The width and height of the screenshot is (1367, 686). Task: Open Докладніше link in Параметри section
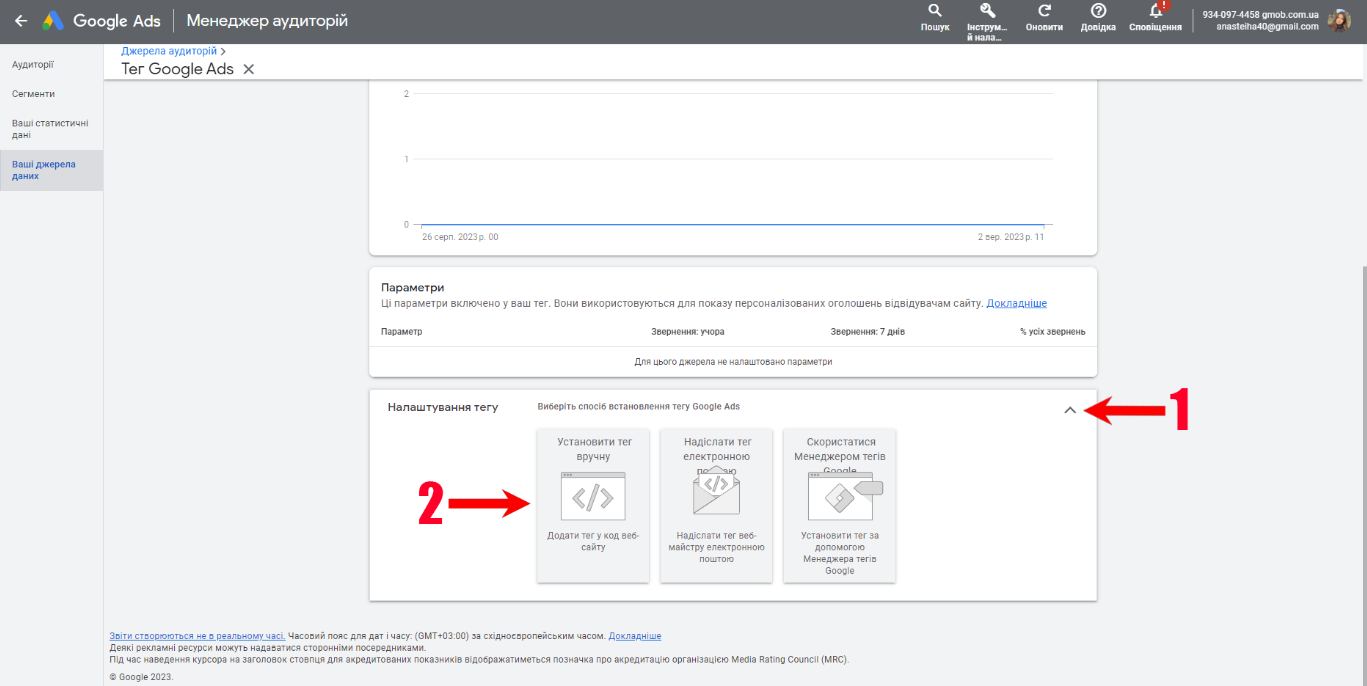[1017, 303]
